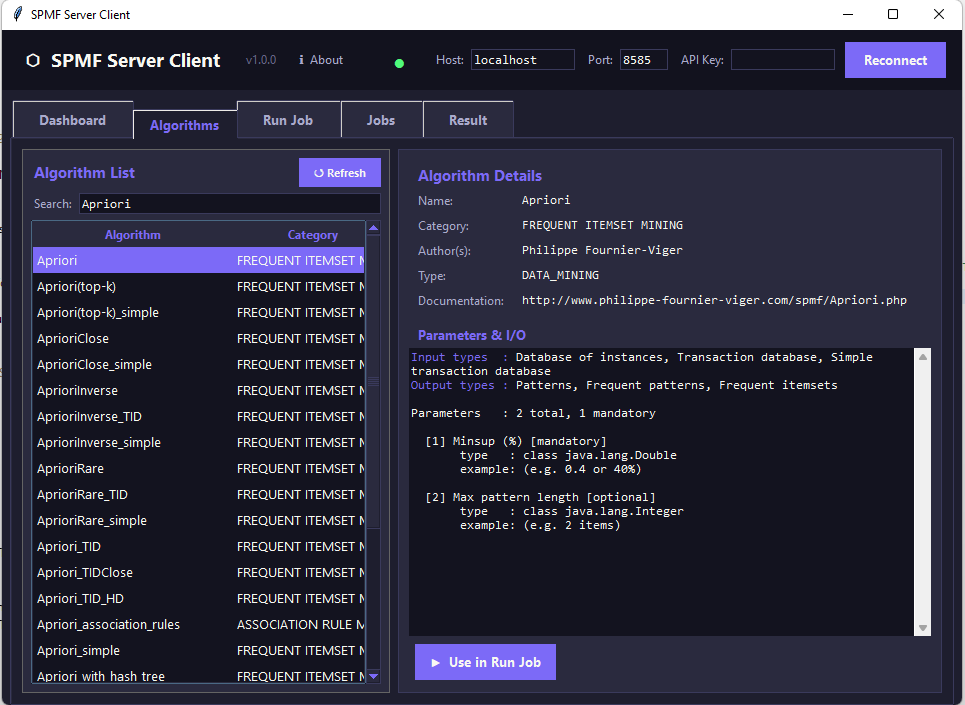Click the API Key input field

782,60
